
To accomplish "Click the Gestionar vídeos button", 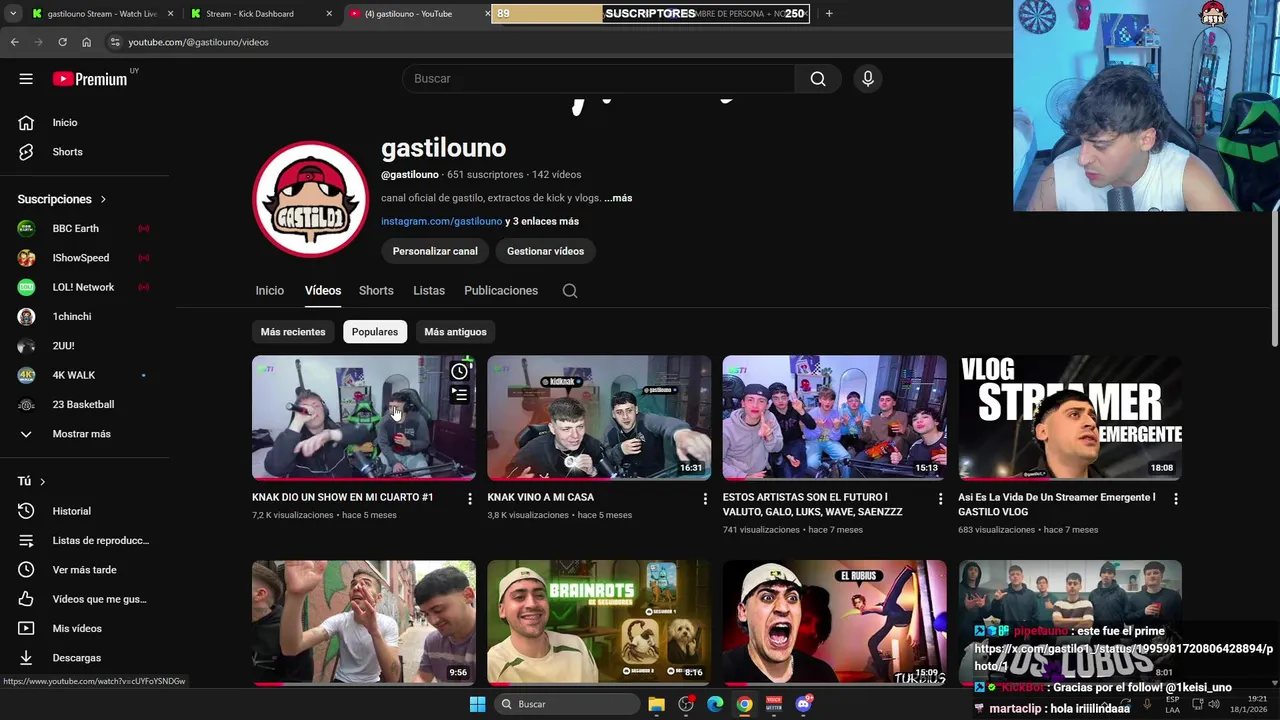I will [545, 252].
